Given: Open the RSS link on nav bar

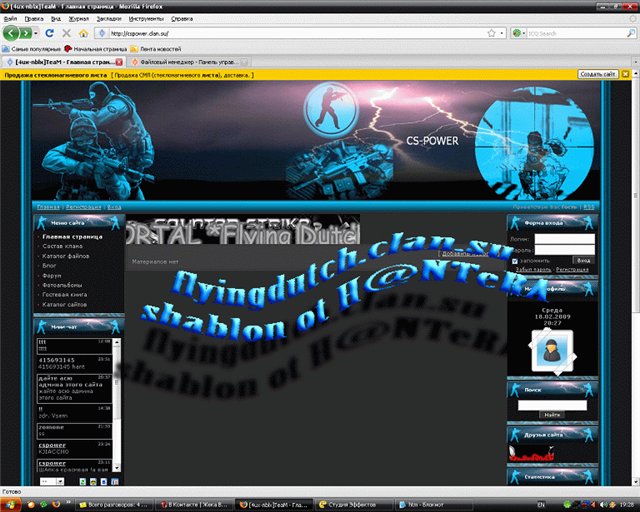Looking at the screenshot, I should click(x=589, y=207).
